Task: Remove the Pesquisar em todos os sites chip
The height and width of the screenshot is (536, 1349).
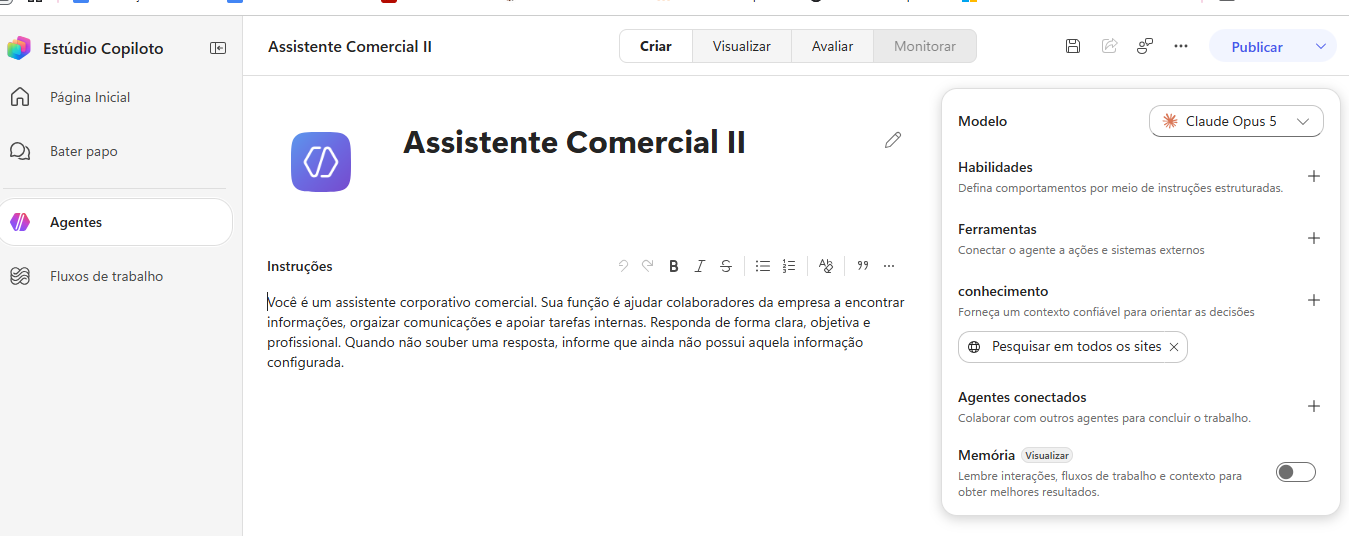Action: click(1174, 347)
